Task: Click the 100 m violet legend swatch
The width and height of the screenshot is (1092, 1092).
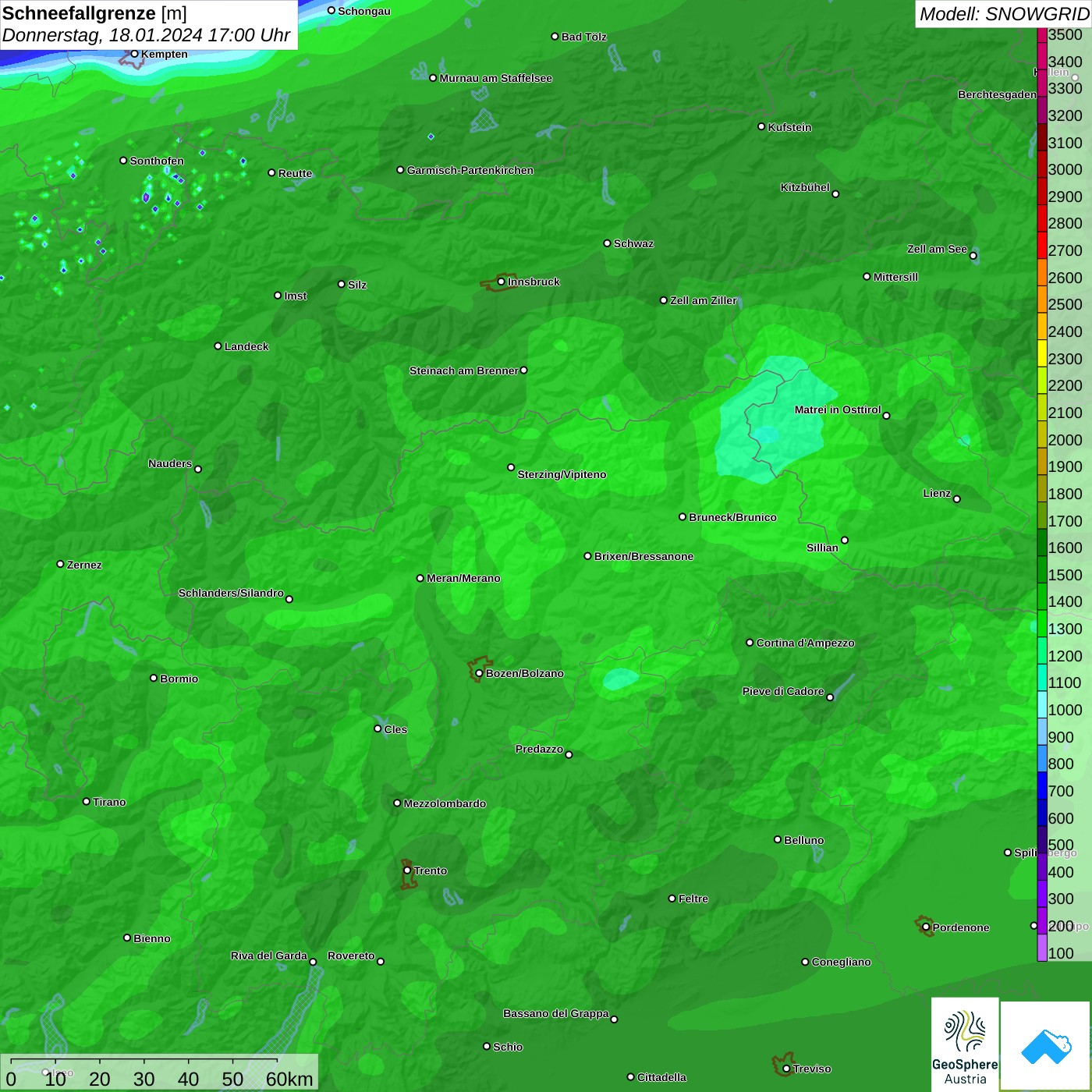Action: click(1042, 948)
